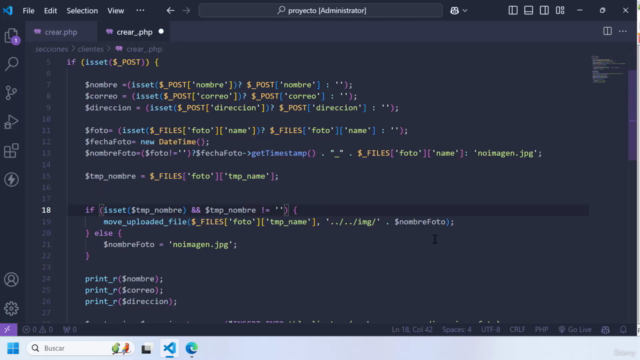Image resolution: width=640 pixels, height=360 pixels.
Task: Click getTimestamp() on line 13
Action: [284, 153]
